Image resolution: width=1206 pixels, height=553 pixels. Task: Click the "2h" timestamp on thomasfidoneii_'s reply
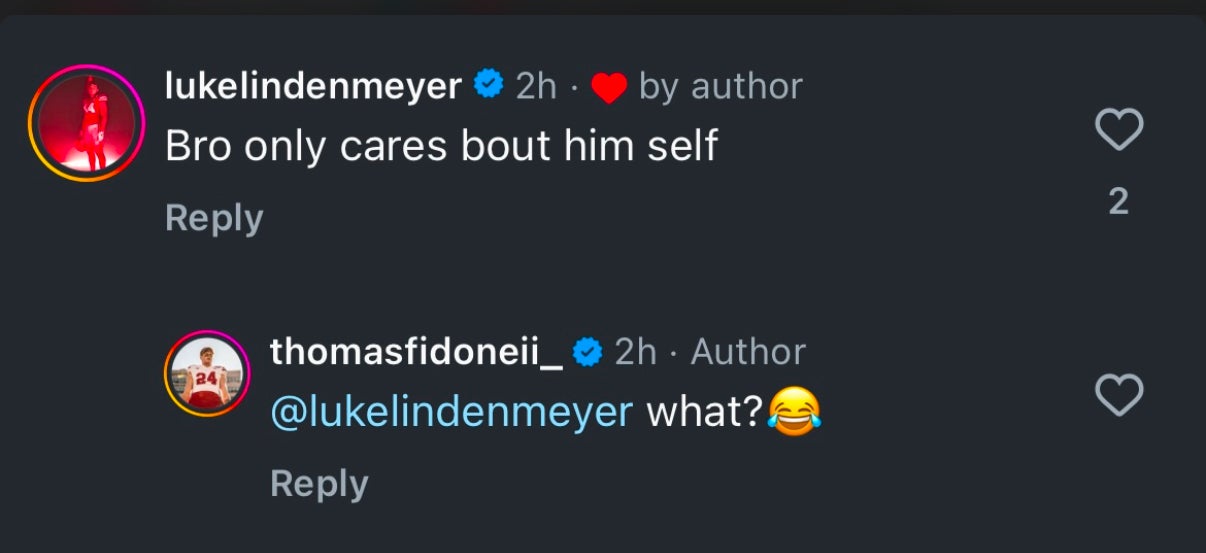point(635,352)
